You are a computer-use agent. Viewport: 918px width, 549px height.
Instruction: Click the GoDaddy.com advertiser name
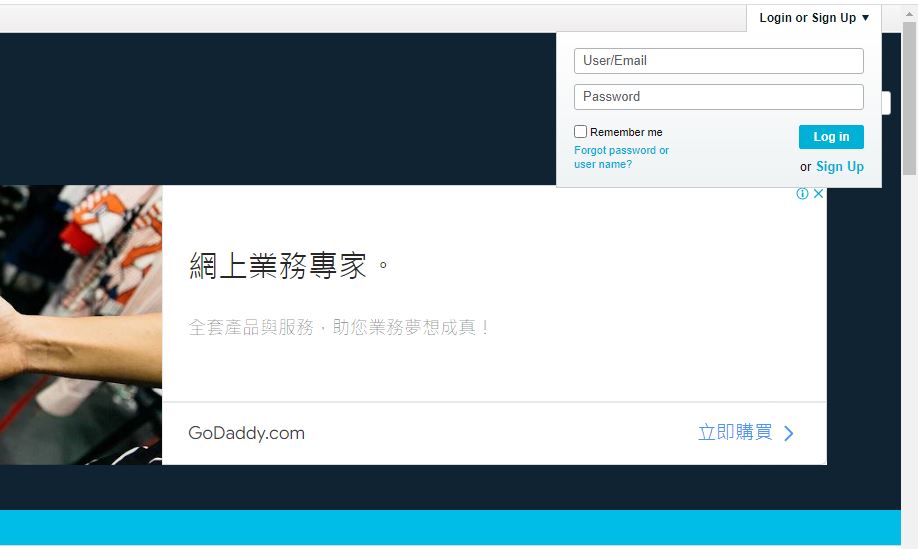pos(246,433)
